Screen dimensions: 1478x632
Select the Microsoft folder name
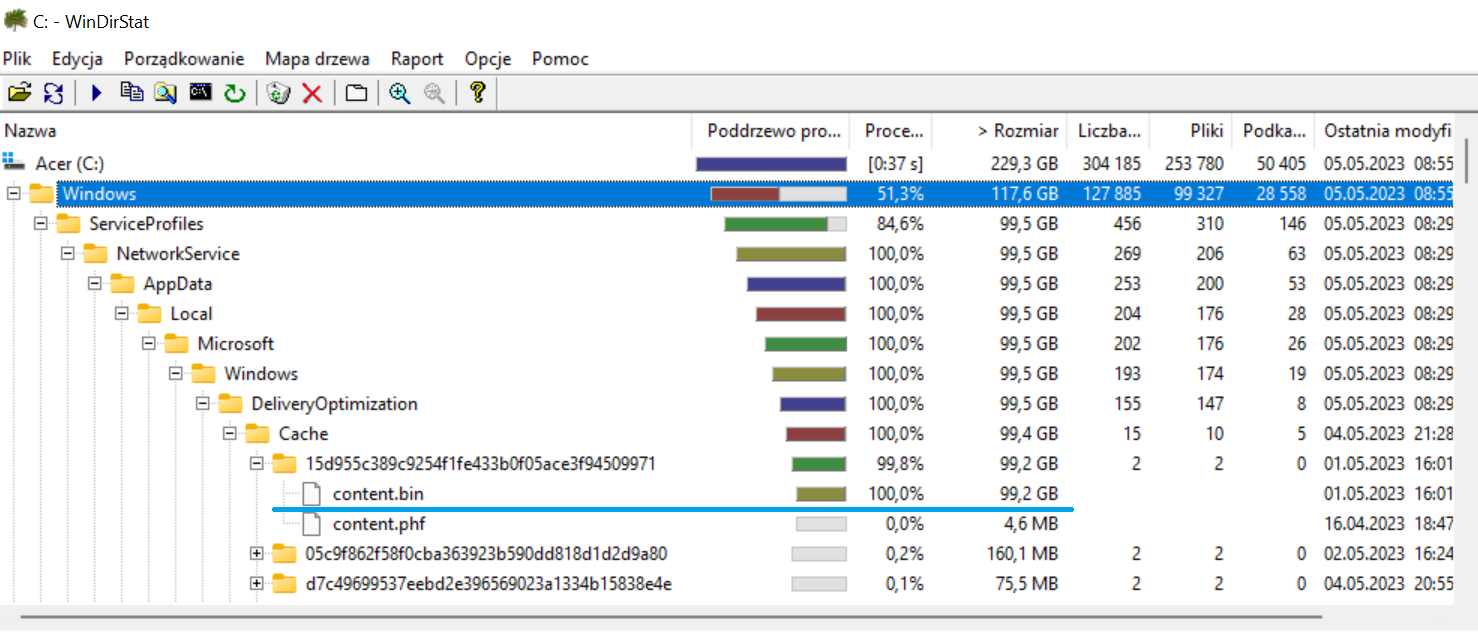click(x=235, y=343)
